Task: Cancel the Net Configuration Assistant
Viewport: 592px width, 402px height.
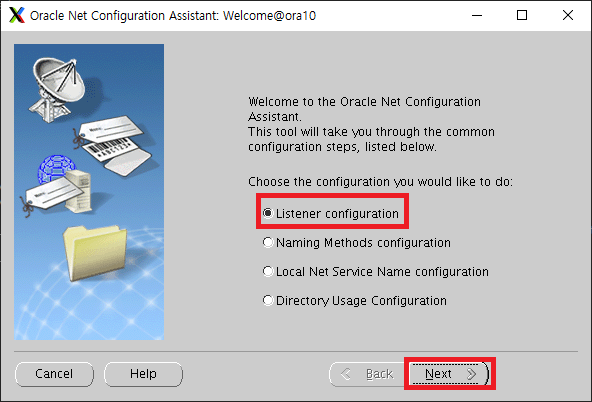Action: 54,374
